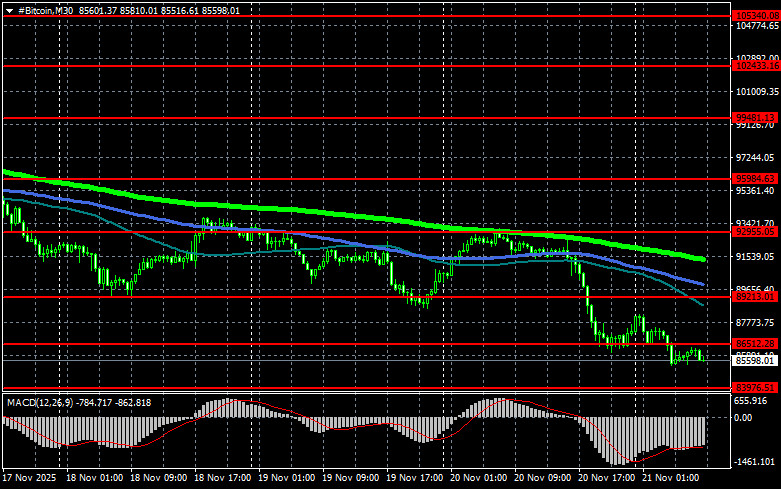Viewport: 781px width, 489px height.
Task: Click the 99481.13 price level marker
Action: [755, 117]
